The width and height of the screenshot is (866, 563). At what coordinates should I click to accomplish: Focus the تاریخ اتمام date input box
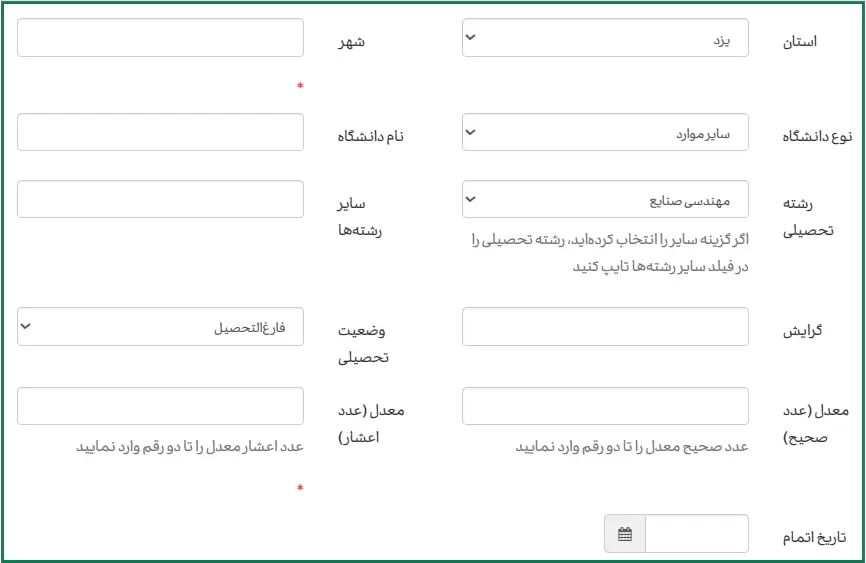[696, 534]
